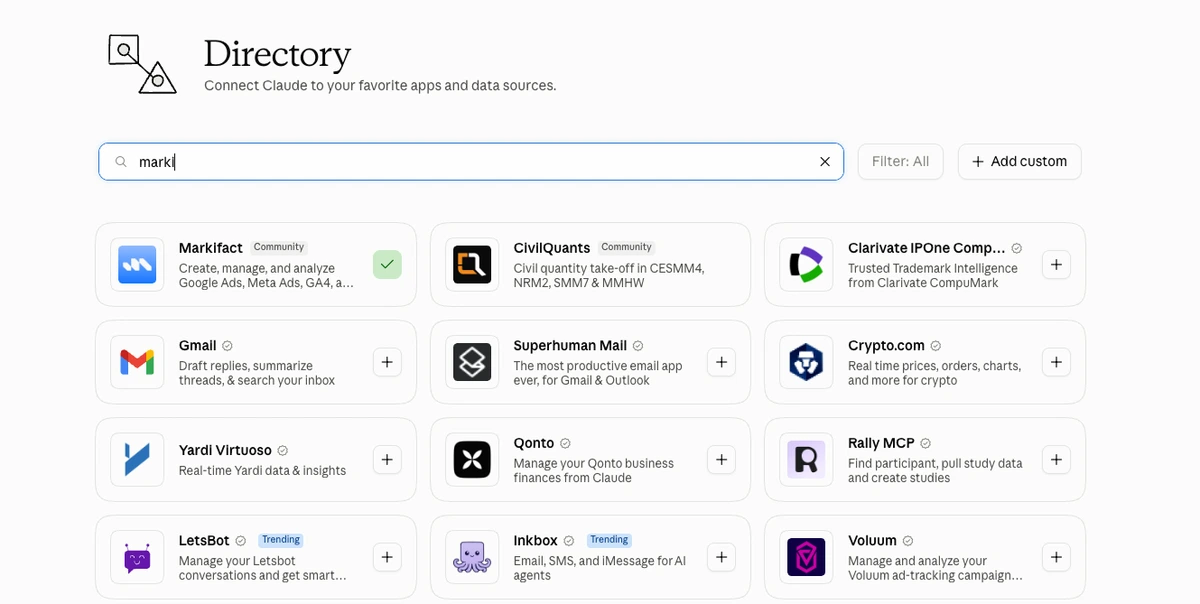Click the Inkbox octopus icon
This screenshot has height=604, width=1200.
472,557
